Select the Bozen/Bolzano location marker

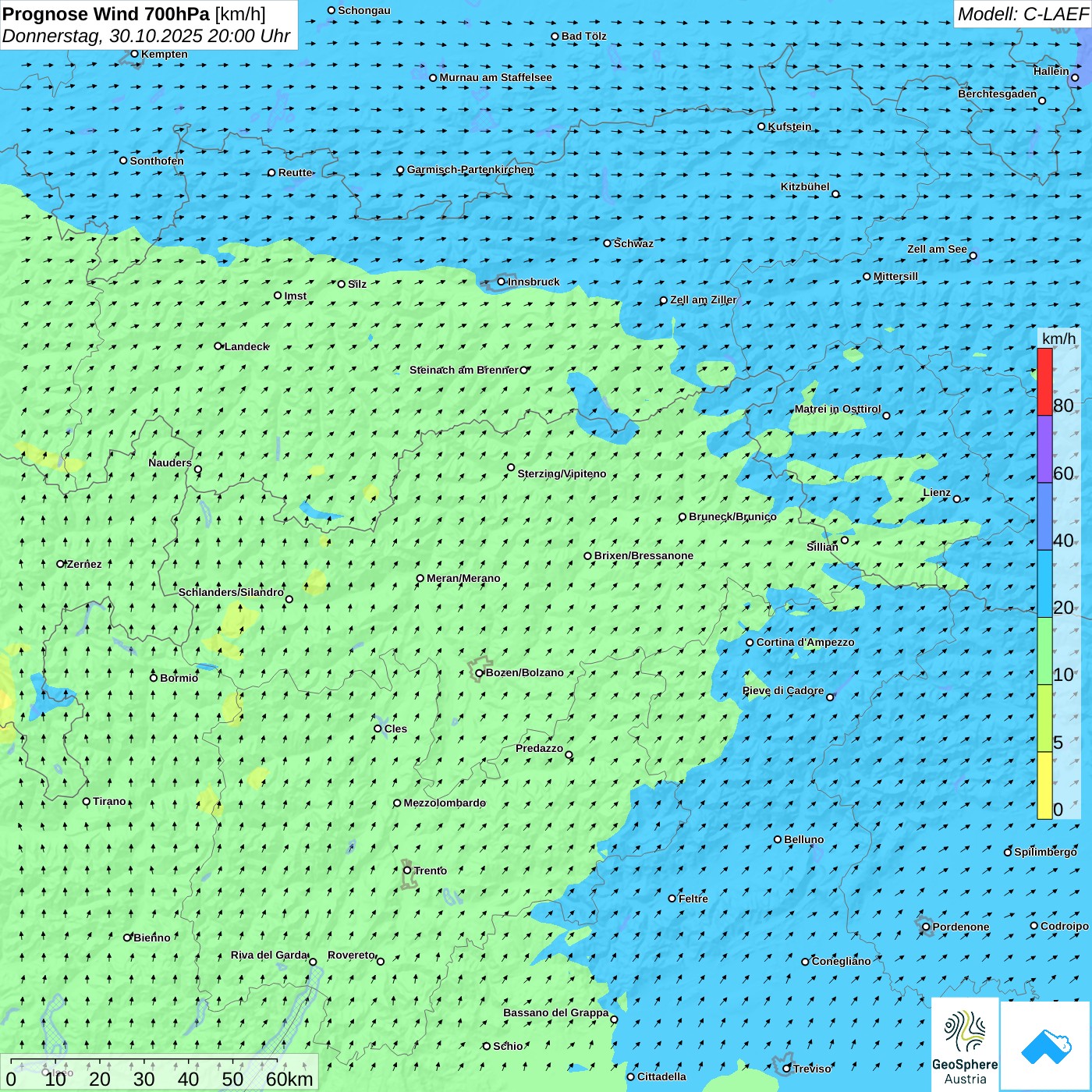point(480,672)
